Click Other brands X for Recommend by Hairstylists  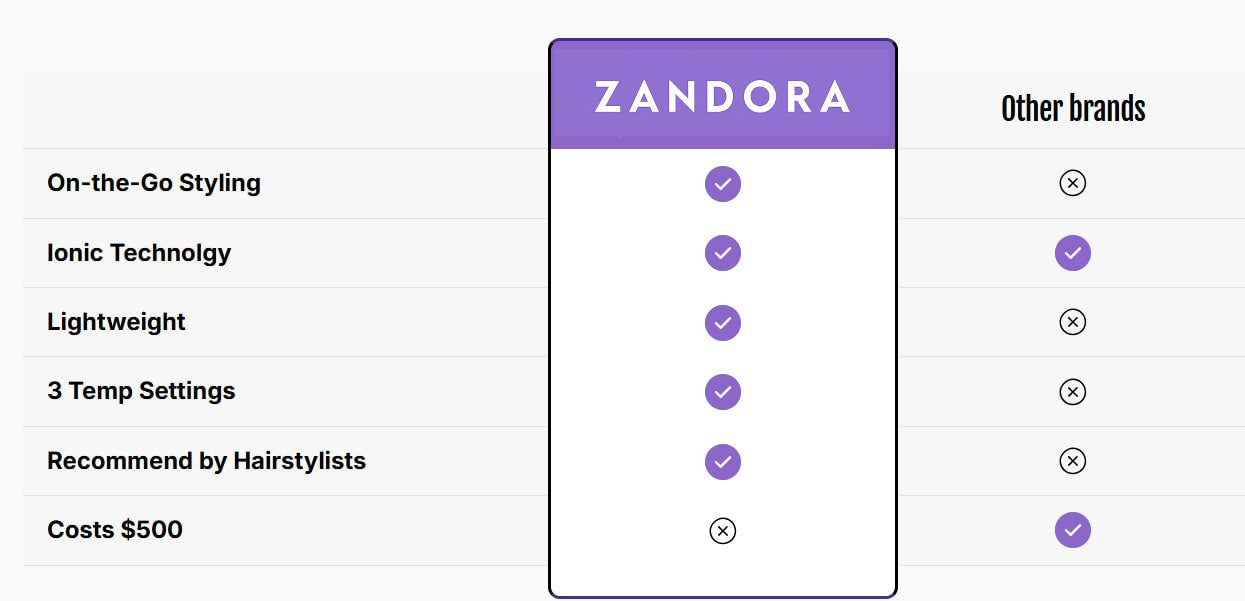pos(1072,461)
